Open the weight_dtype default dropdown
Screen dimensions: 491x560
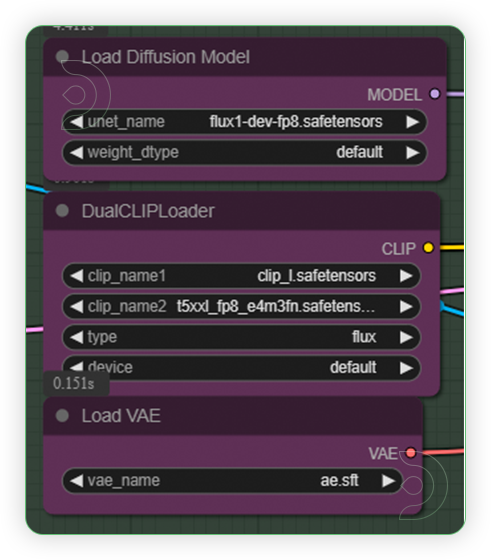click(x=244, y=153)
